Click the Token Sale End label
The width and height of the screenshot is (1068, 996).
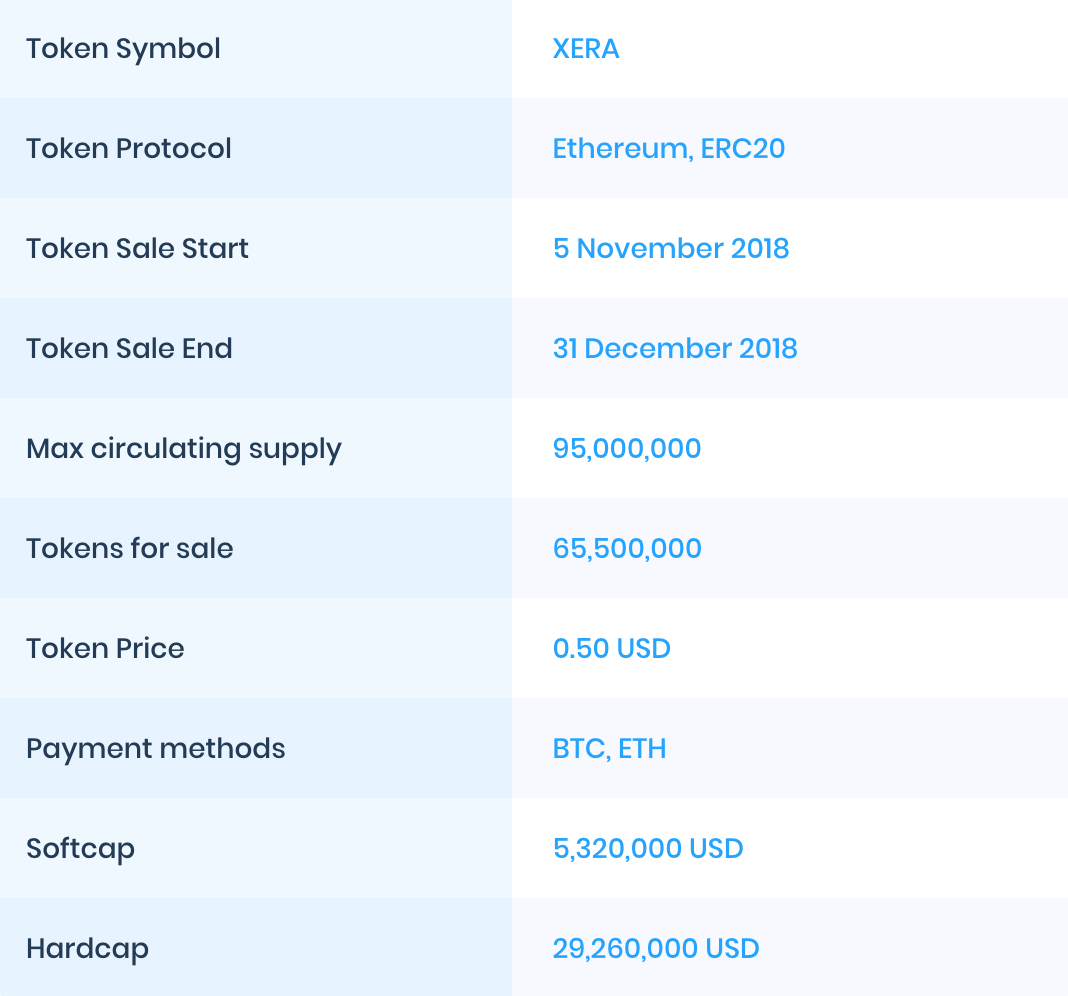click(129, 349)
